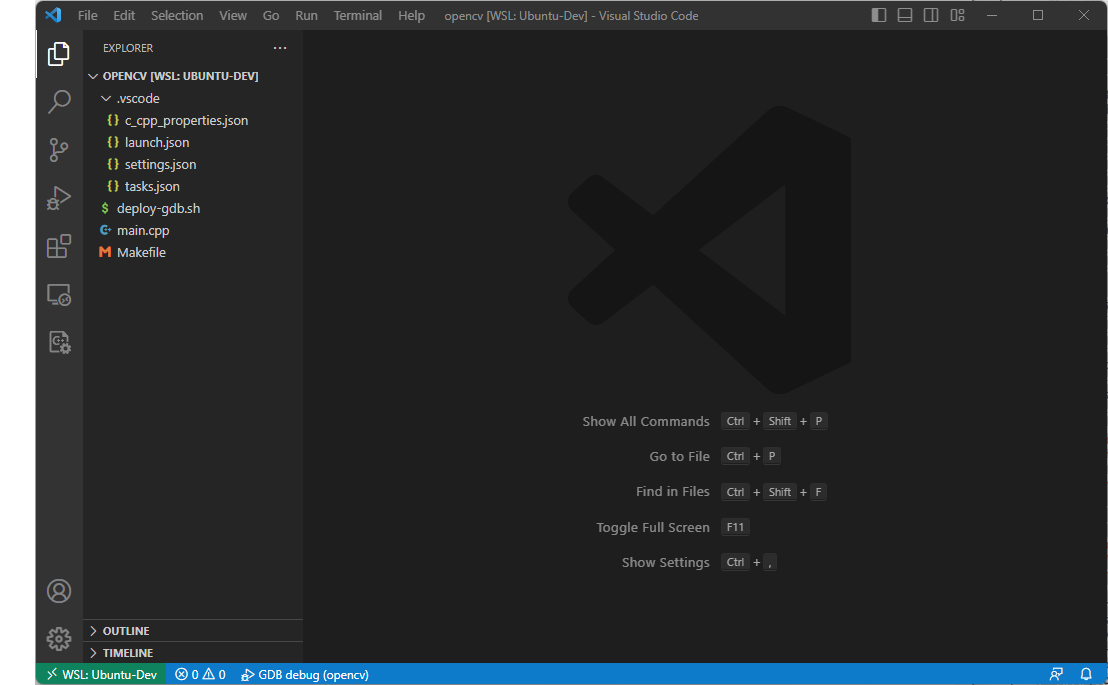Viewport: 1108px width, 685px height.
Task: Open the Terminal menu
Action: click(358, 15)
